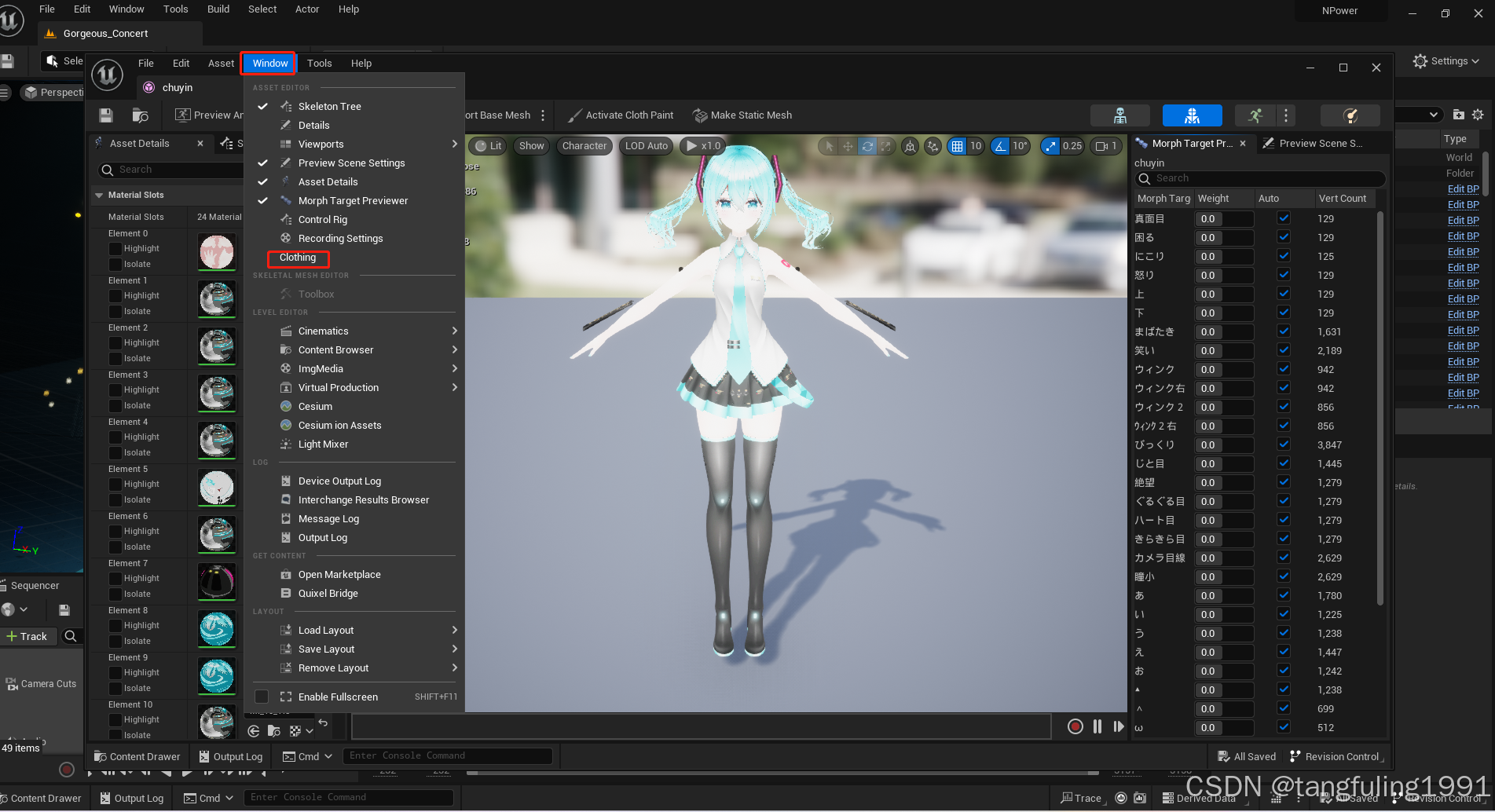Toggle scale snapping icon
The width and height of the screenshot is (1495, 812).
click(1050, 146)
